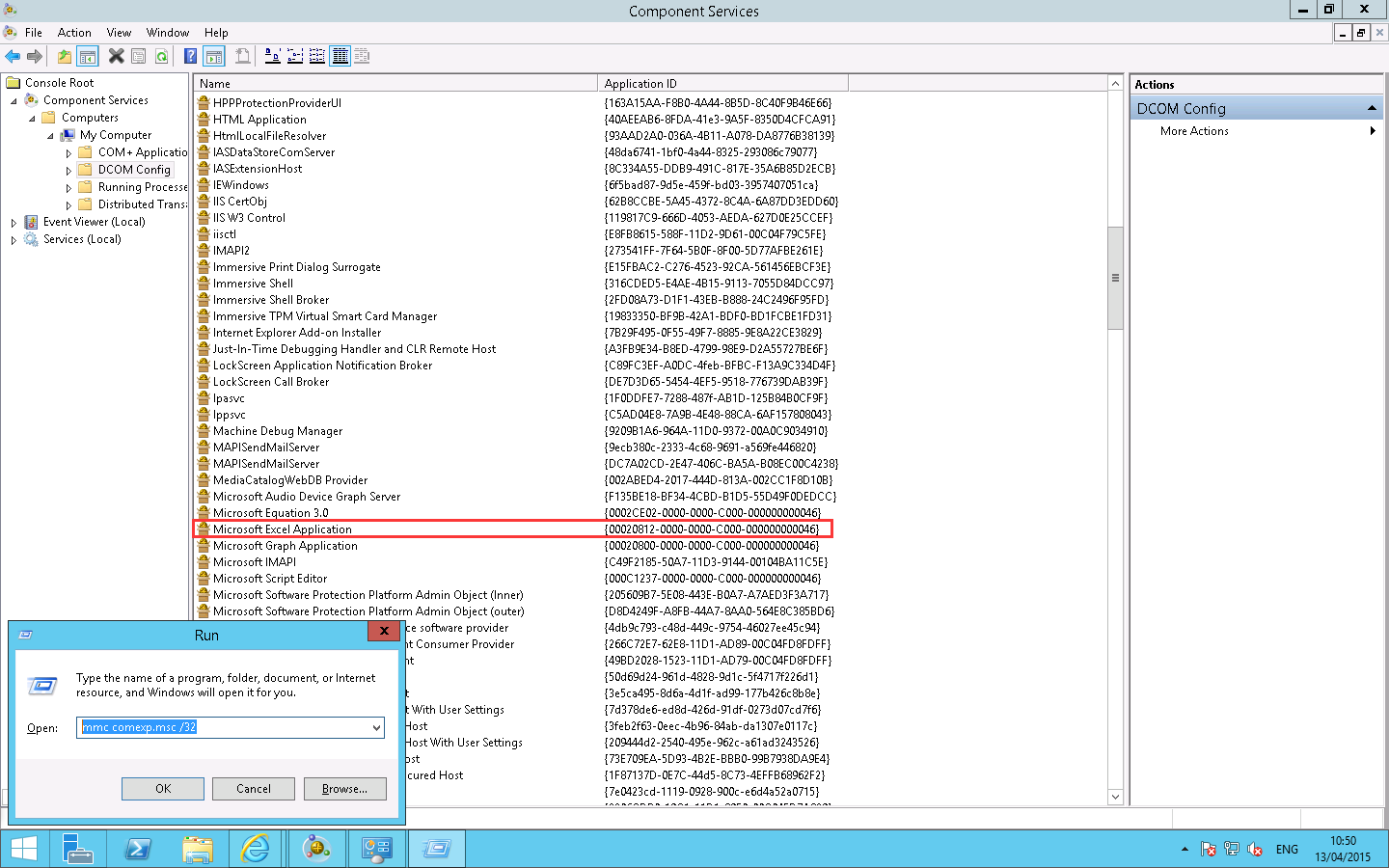
Task: Select Microsoft Graph Application entry
Action: 285,546
